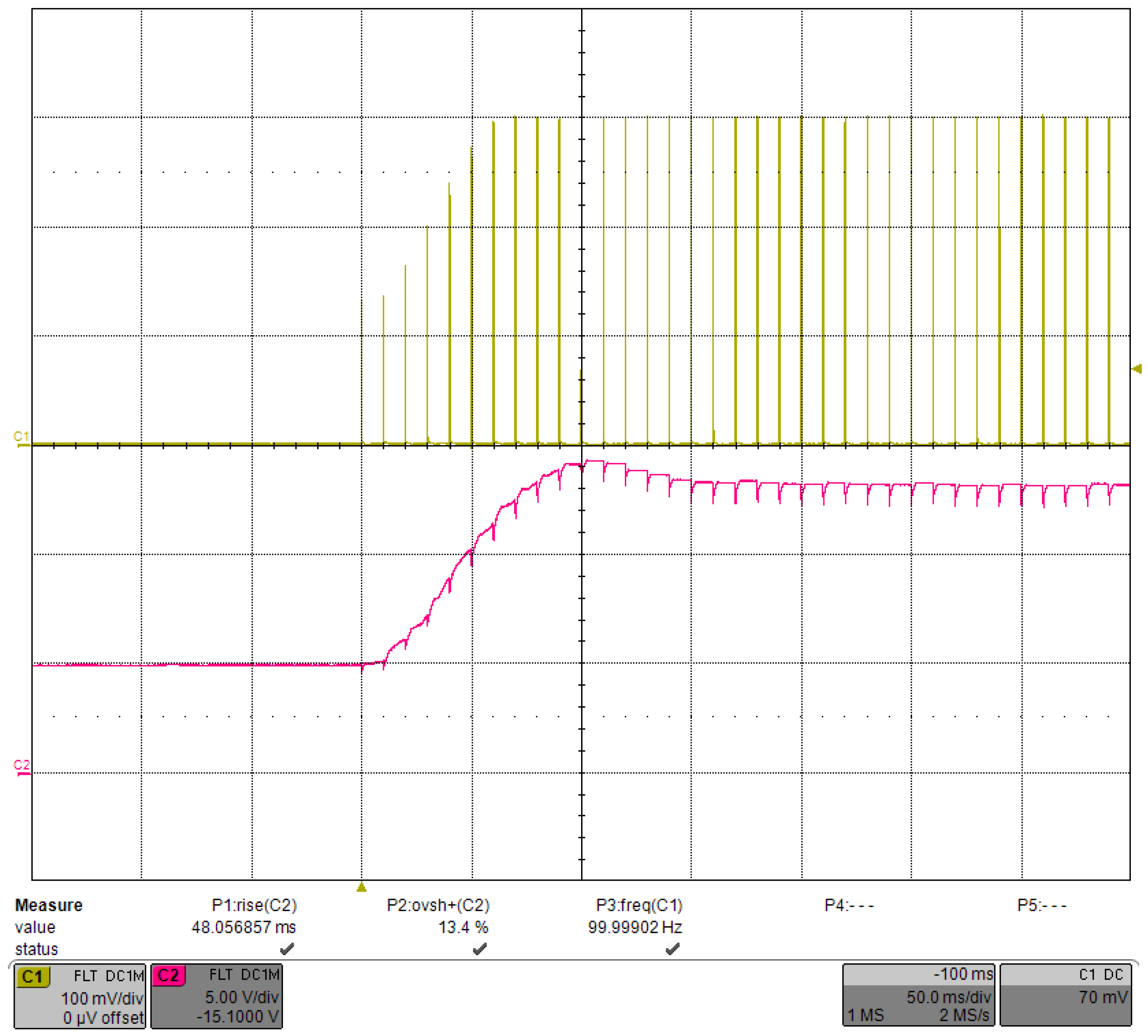1148x1036 pixels.
Task: Open the timebase box showing 50.0 ms/div
Action: (918, 997)
